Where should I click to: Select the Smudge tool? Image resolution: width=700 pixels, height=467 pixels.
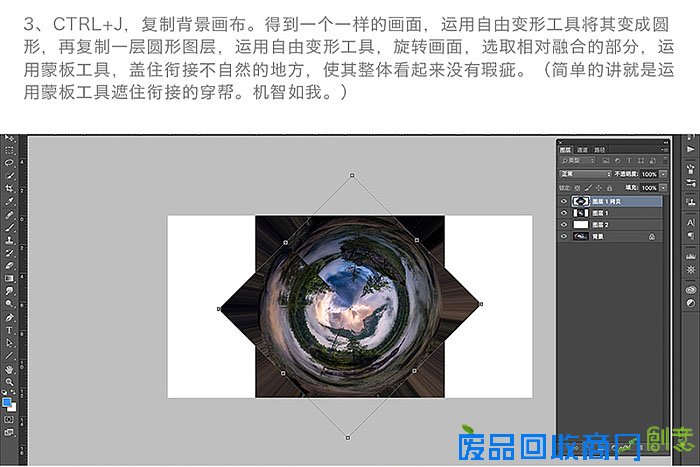(x=9, y=291)
